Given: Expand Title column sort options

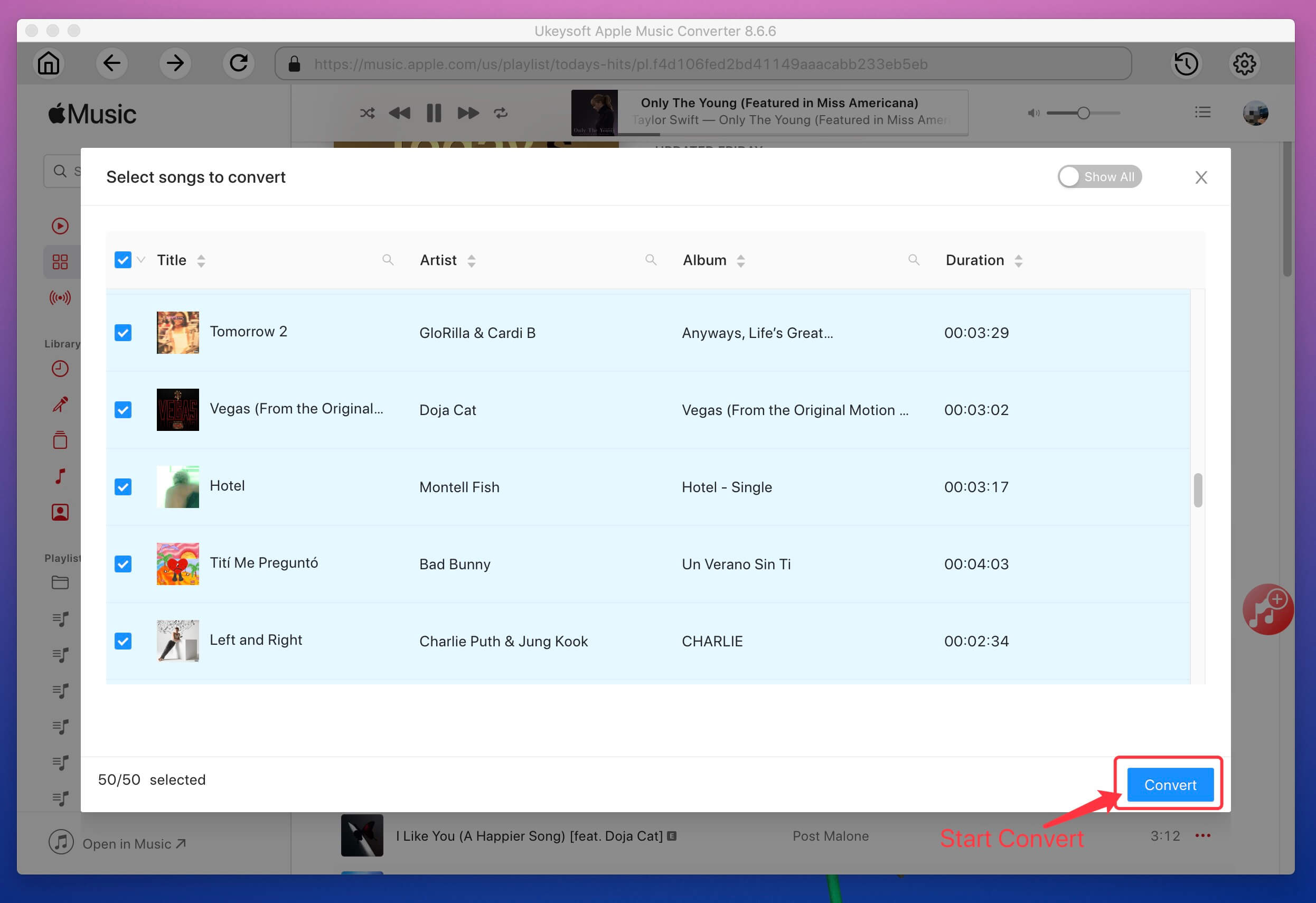Looking at the screenshot, I should pyautogui.click(x=200, y=261).
